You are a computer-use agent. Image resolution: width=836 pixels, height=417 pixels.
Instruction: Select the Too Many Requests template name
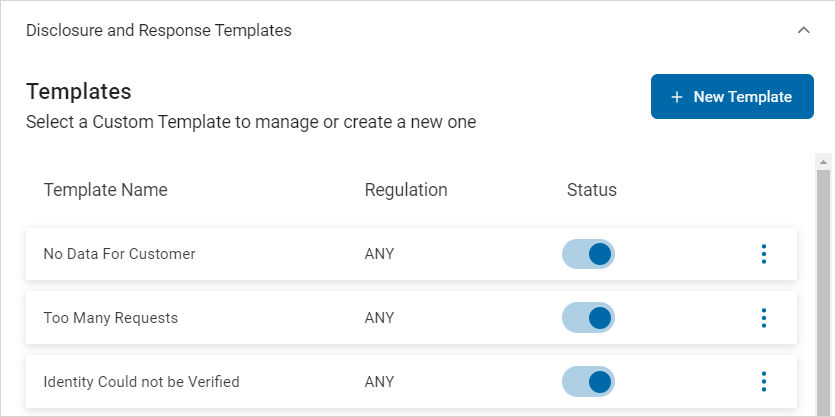[110, 318]
